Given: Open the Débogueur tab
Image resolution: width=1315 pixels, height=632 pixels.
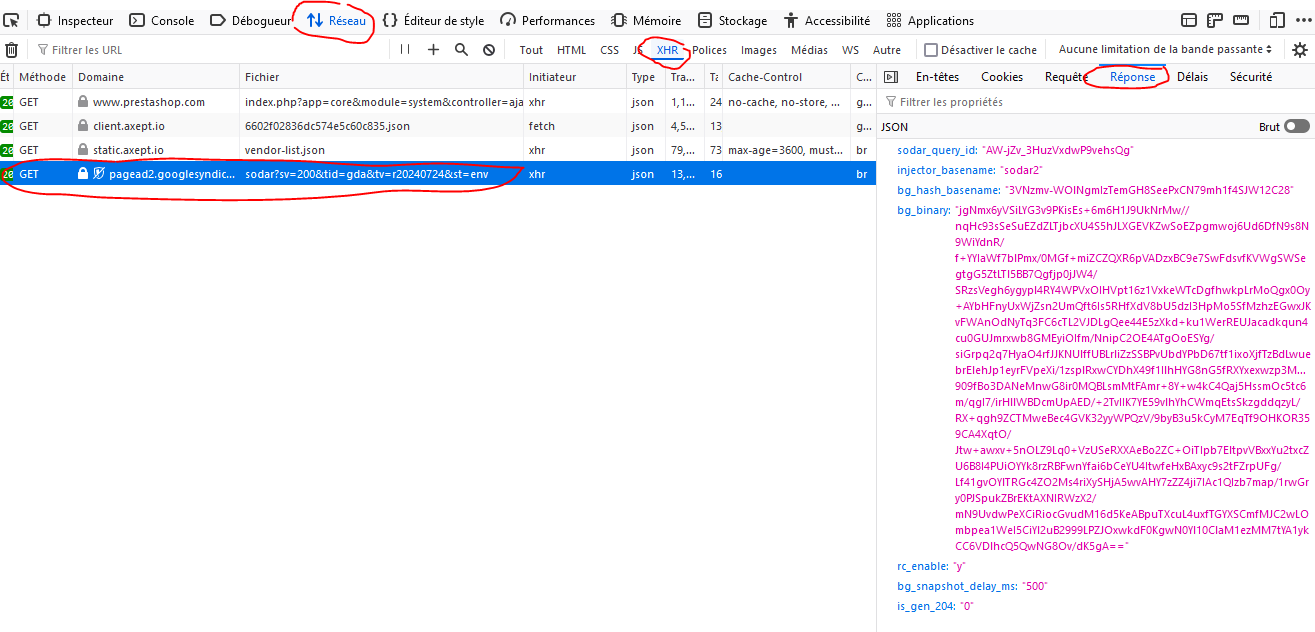Looking at the screenshot, I should click(x=250, y=20).
